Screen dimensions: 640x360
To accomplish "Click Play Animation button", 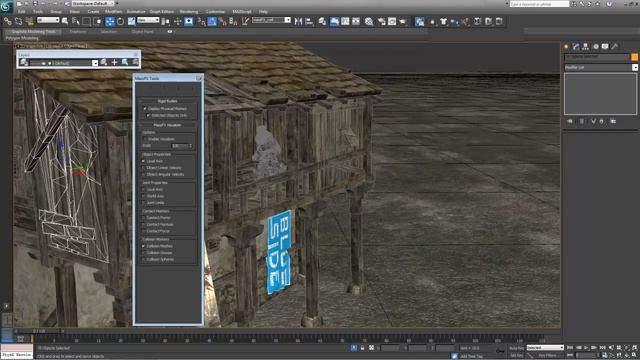I will (x=587, y=348).
